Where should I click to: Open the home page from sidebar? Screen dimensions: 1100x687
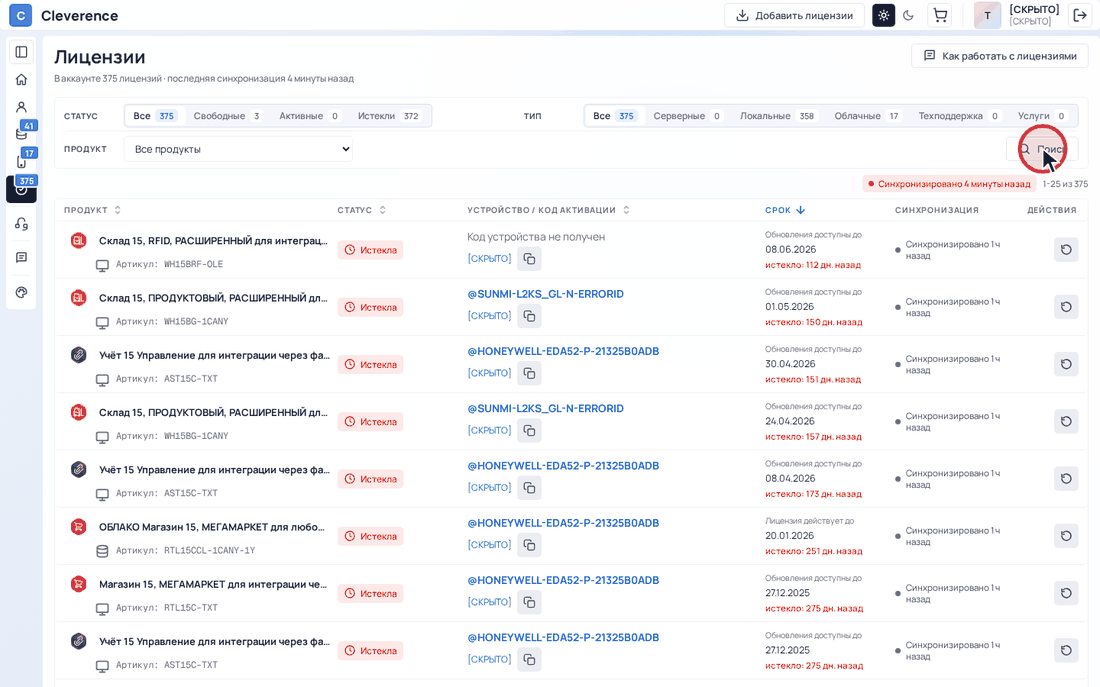click(x=21, y=79)
